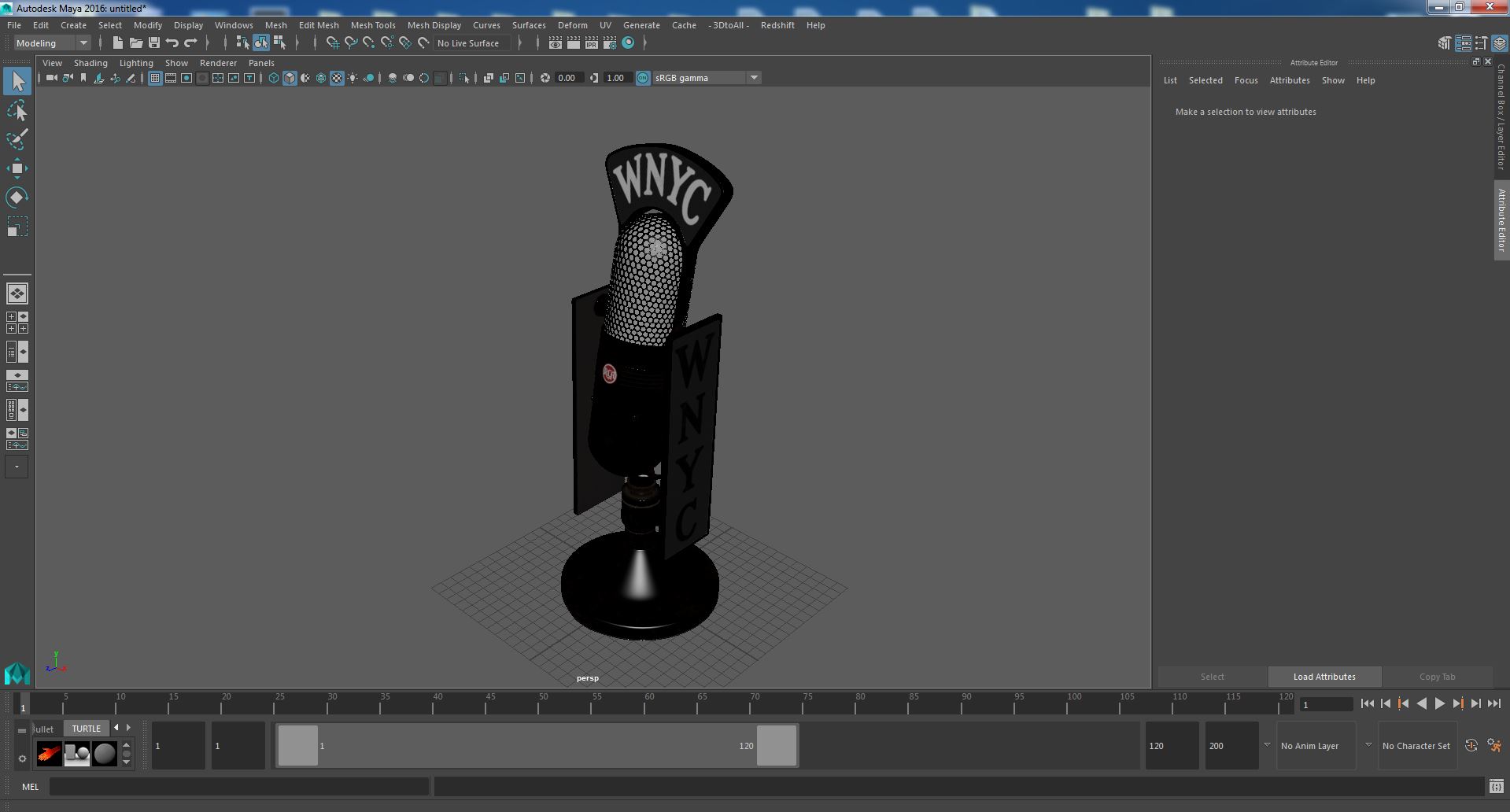Undo the last action
Viewport: 1510px width, 812px height.
point(172,43)
